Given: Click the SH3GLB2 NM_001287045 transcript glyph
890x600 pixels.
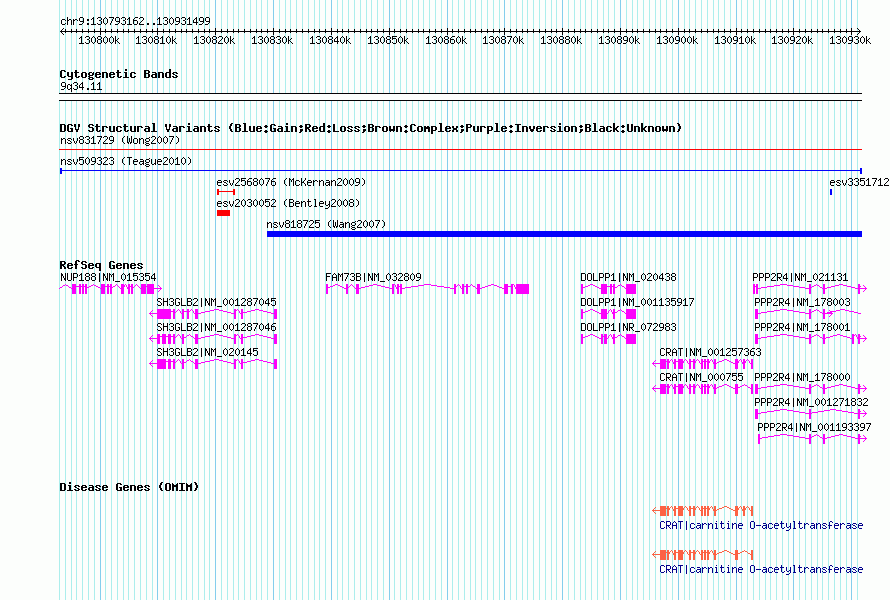Looking at the screenshot, I should pos(213,314).
